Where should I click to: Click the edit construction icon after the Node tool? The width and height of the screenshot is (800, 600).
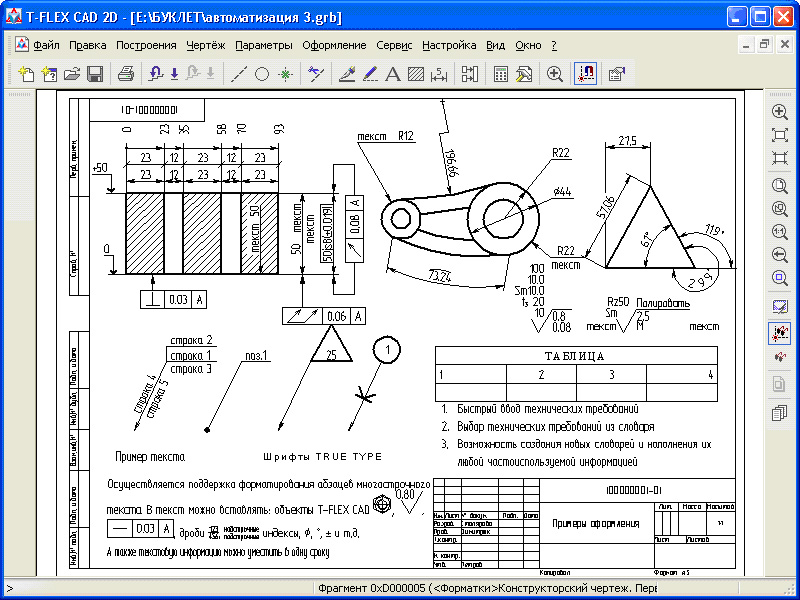pos(316,74)
